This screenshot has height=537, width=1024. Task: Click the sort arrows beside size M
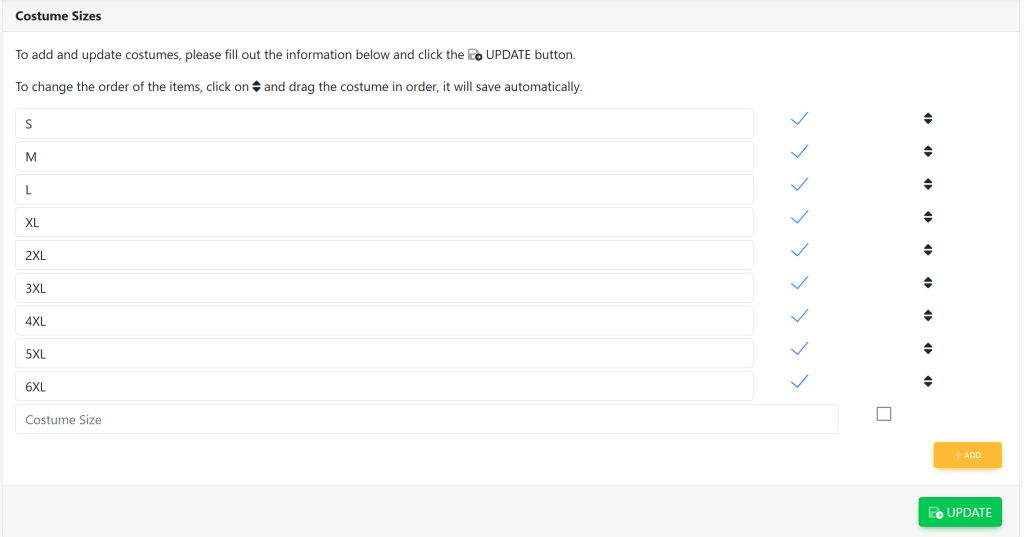point(928,152)
